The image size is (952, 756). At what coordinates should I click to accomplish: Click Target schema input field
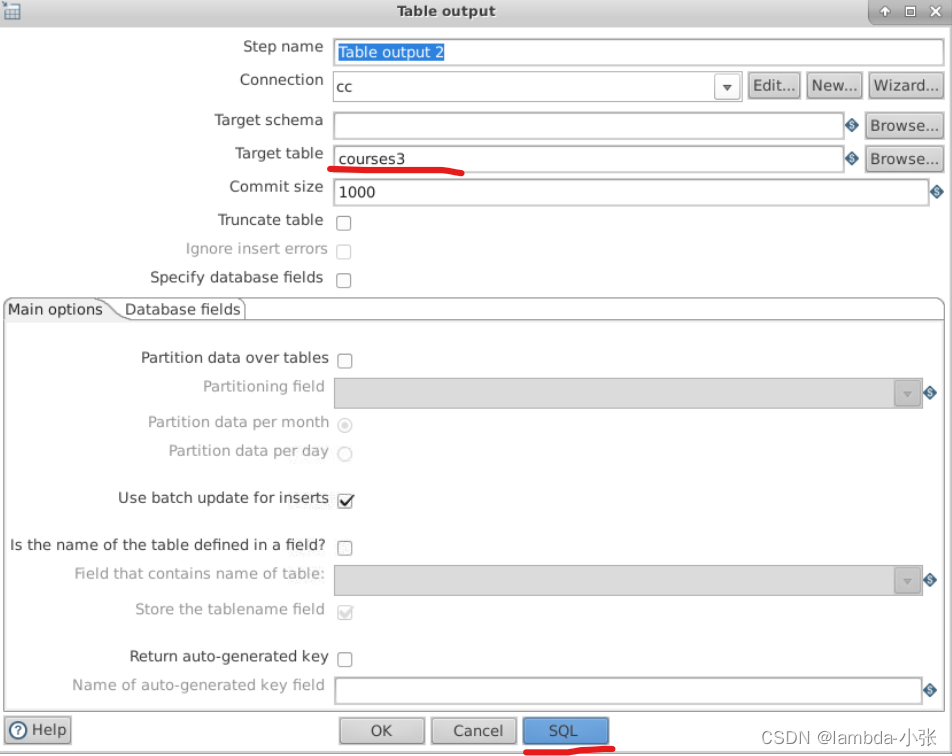coord(588,126)
